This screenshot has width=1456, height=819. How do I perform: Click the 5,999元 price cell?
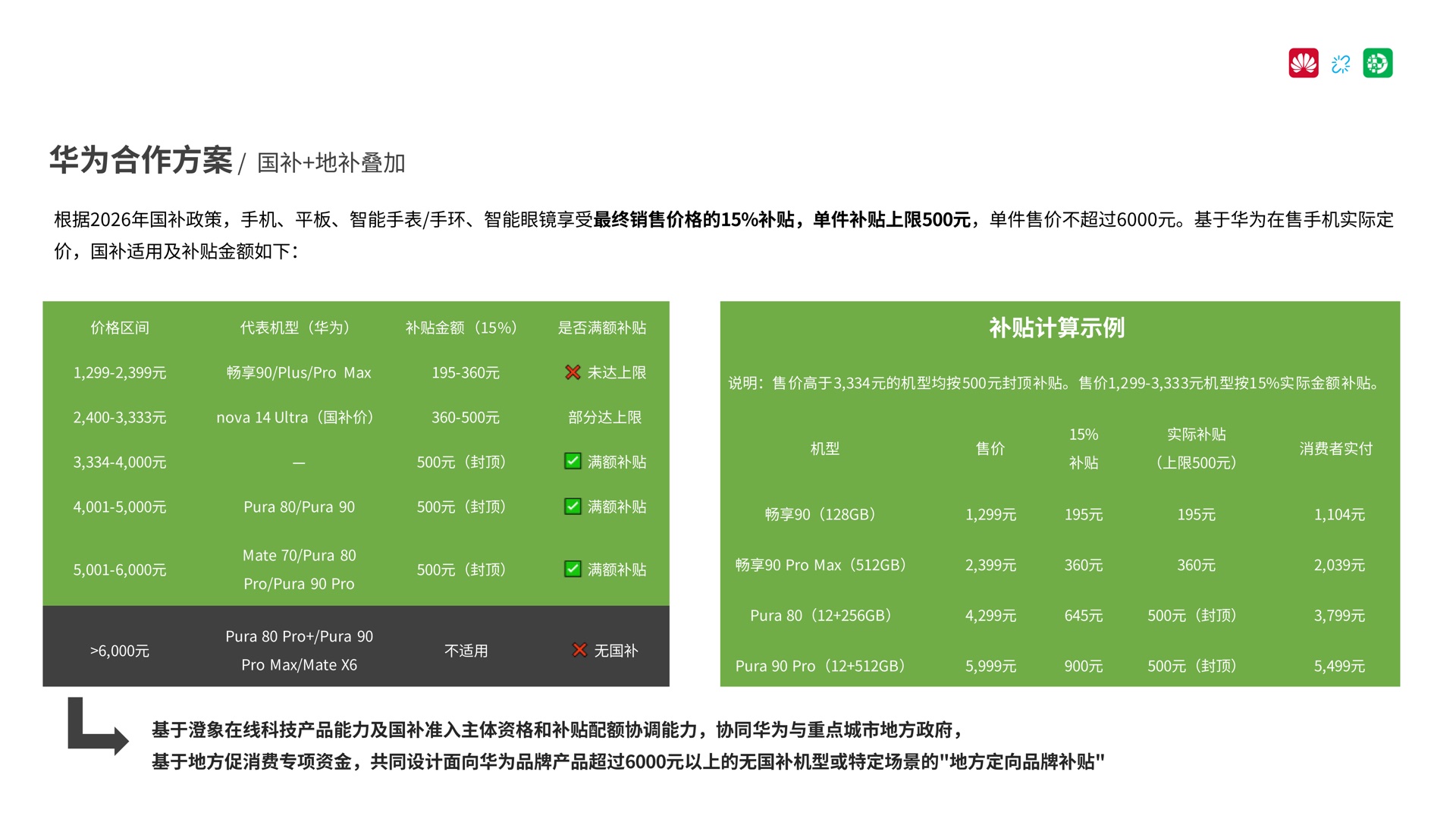(x=990, y=666)
